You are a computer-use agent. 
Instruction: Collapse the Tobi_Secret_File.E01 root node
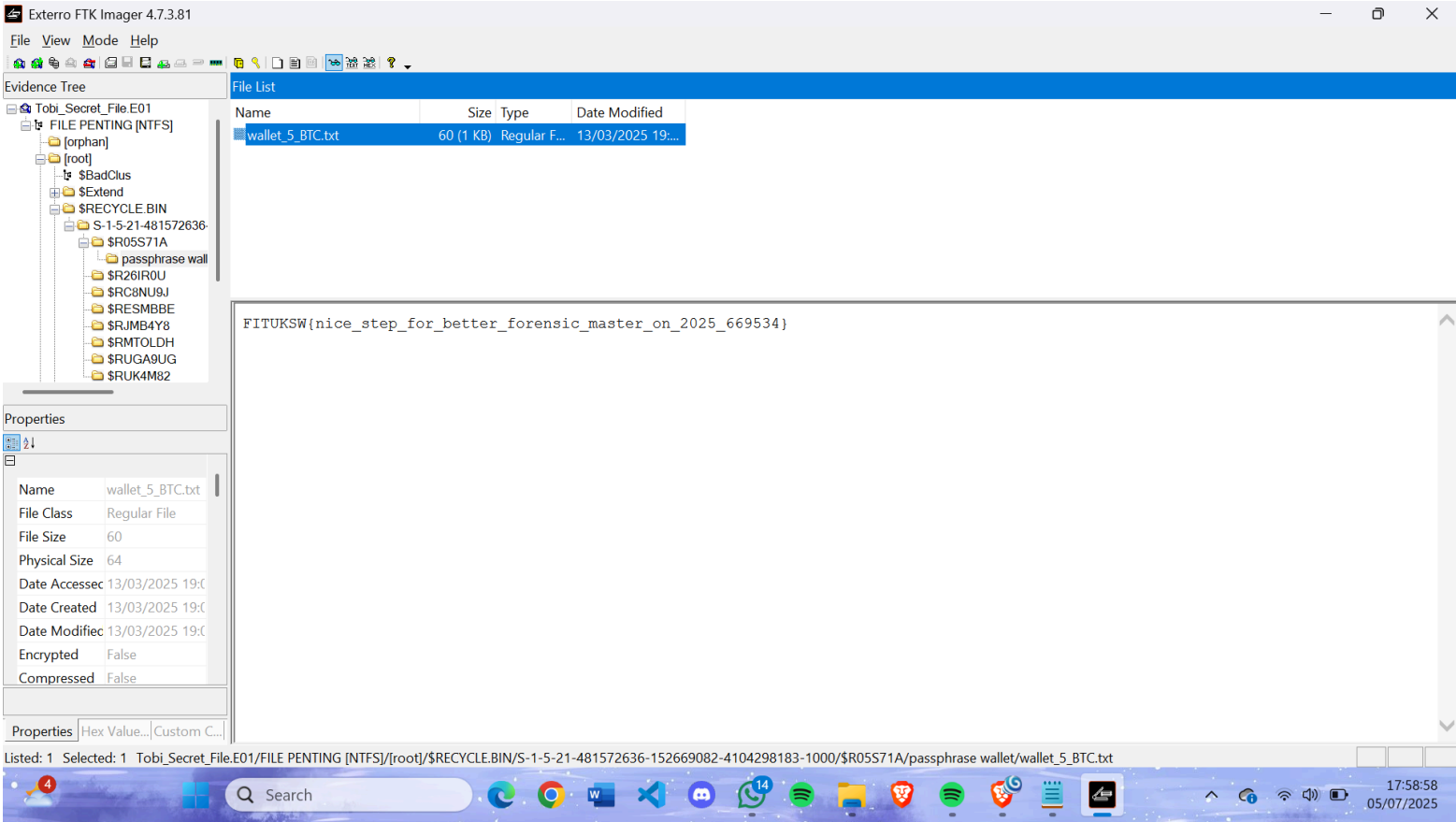[x=11, y=108]
